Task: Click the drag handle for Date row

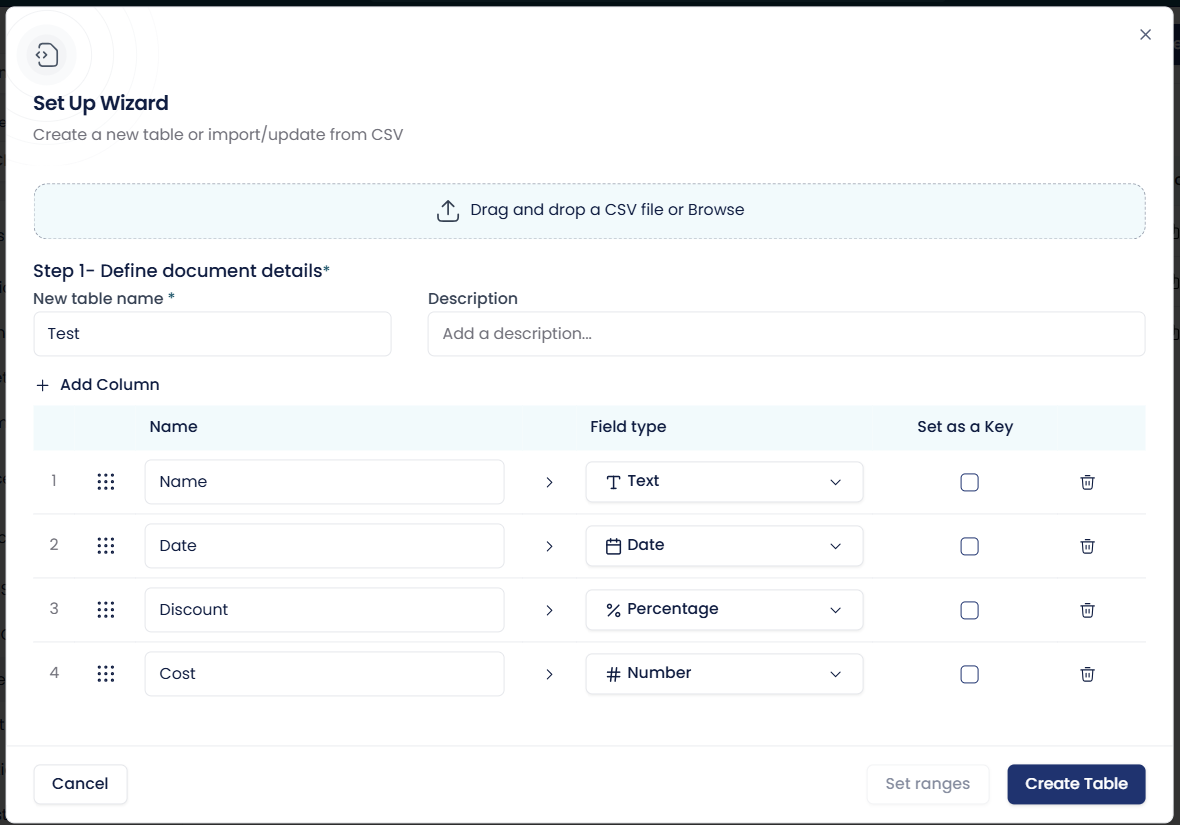Action: tap(106, 546)
